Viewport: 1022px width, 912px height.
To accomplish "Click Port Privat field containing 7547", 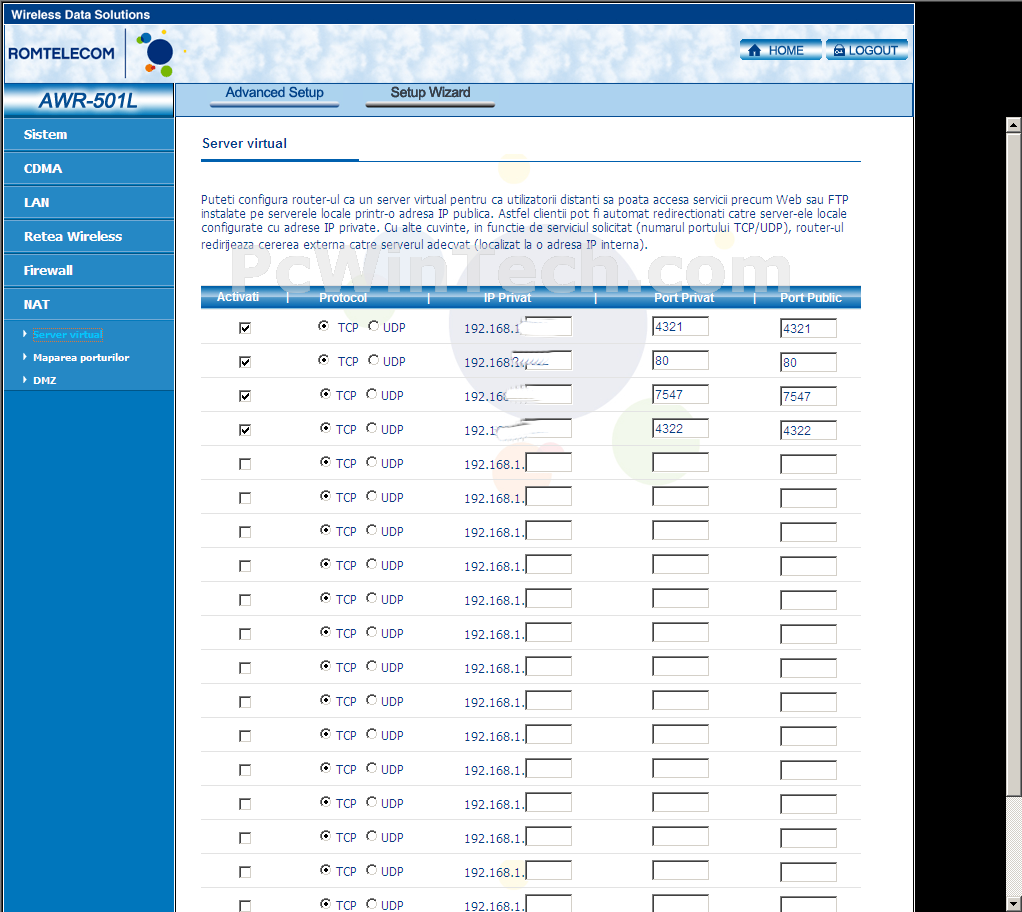I will coord(680,394).
